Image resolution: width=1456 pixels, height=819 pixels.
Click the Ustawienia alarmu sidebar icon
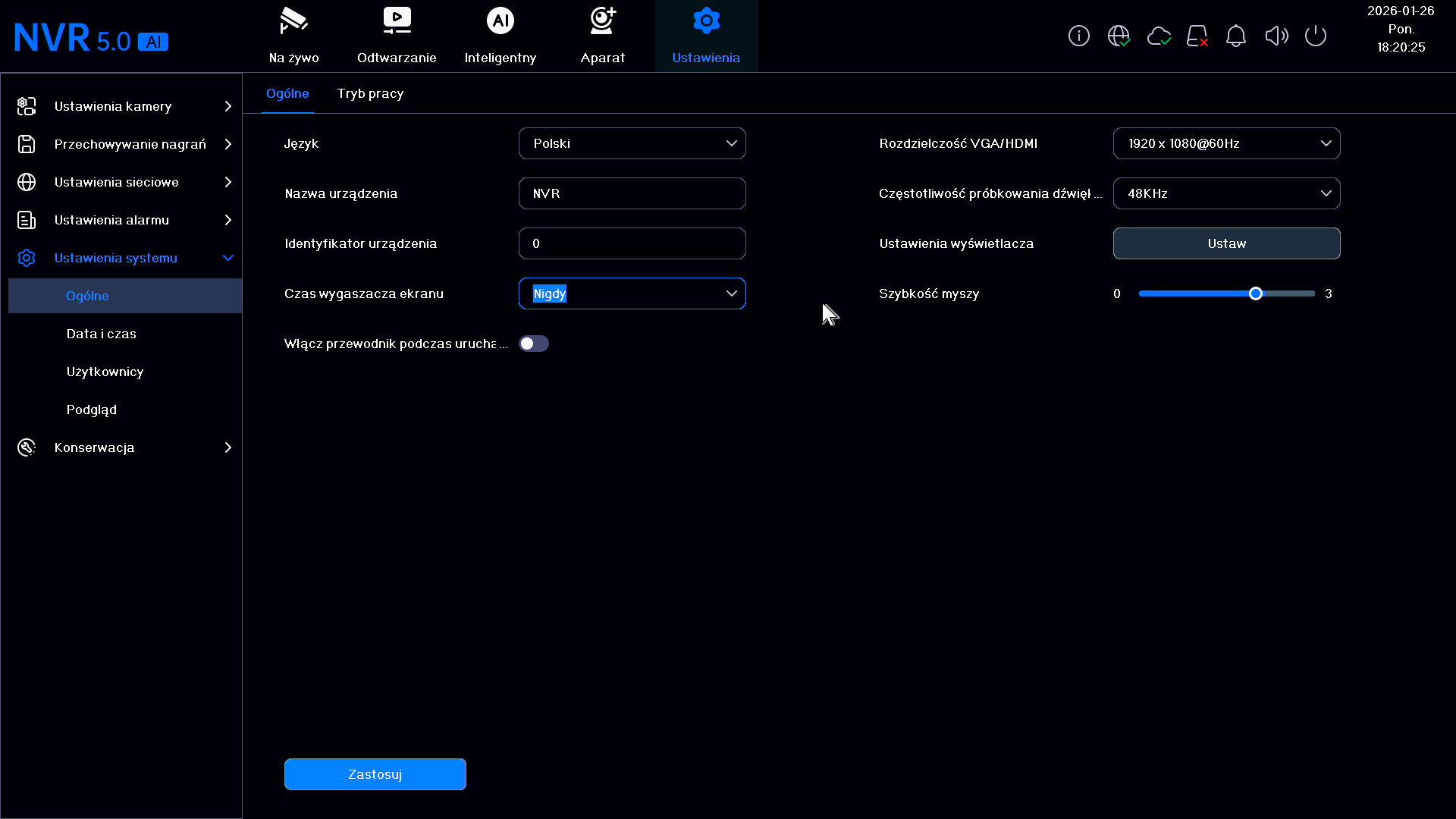point(27,220)
